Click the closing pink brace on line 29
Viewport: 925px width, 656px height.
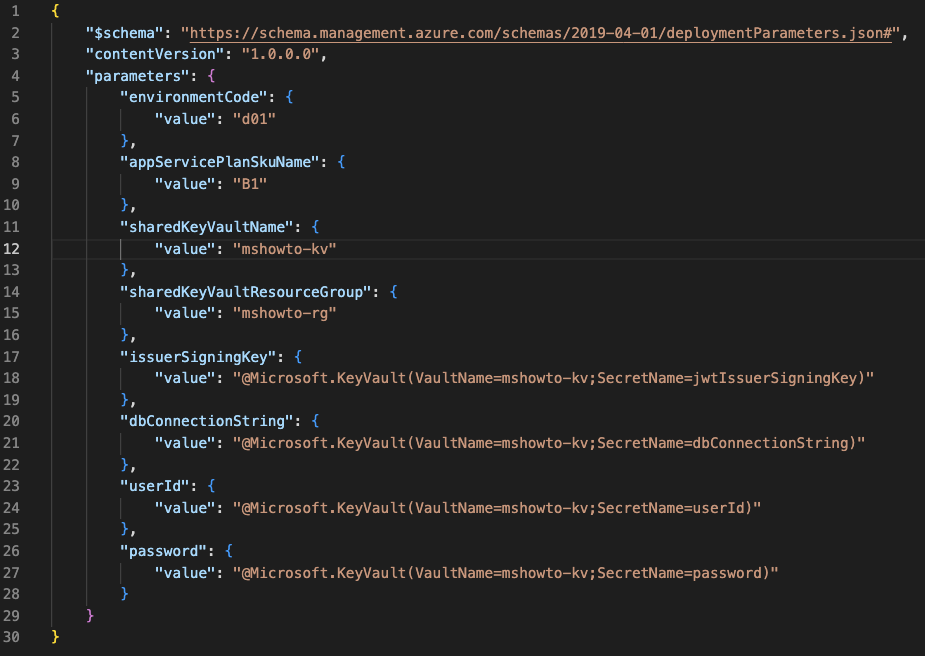pos(90,616)
